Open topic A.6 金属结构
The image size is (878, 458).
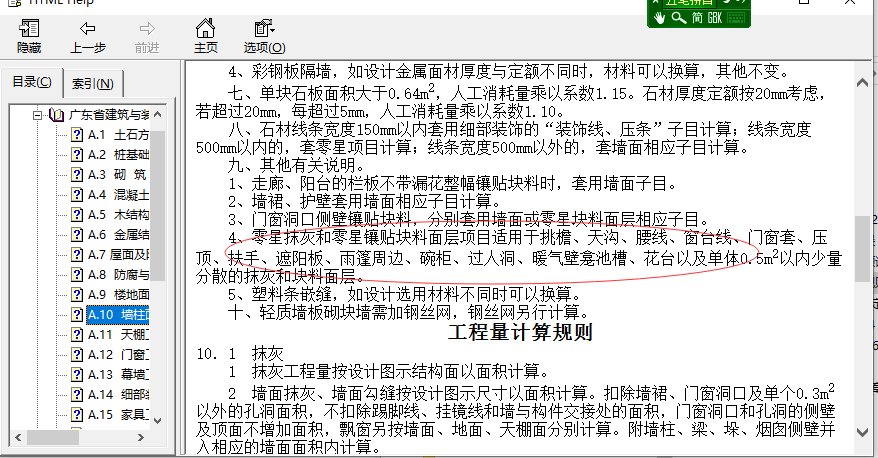click(x=118, y=235)
